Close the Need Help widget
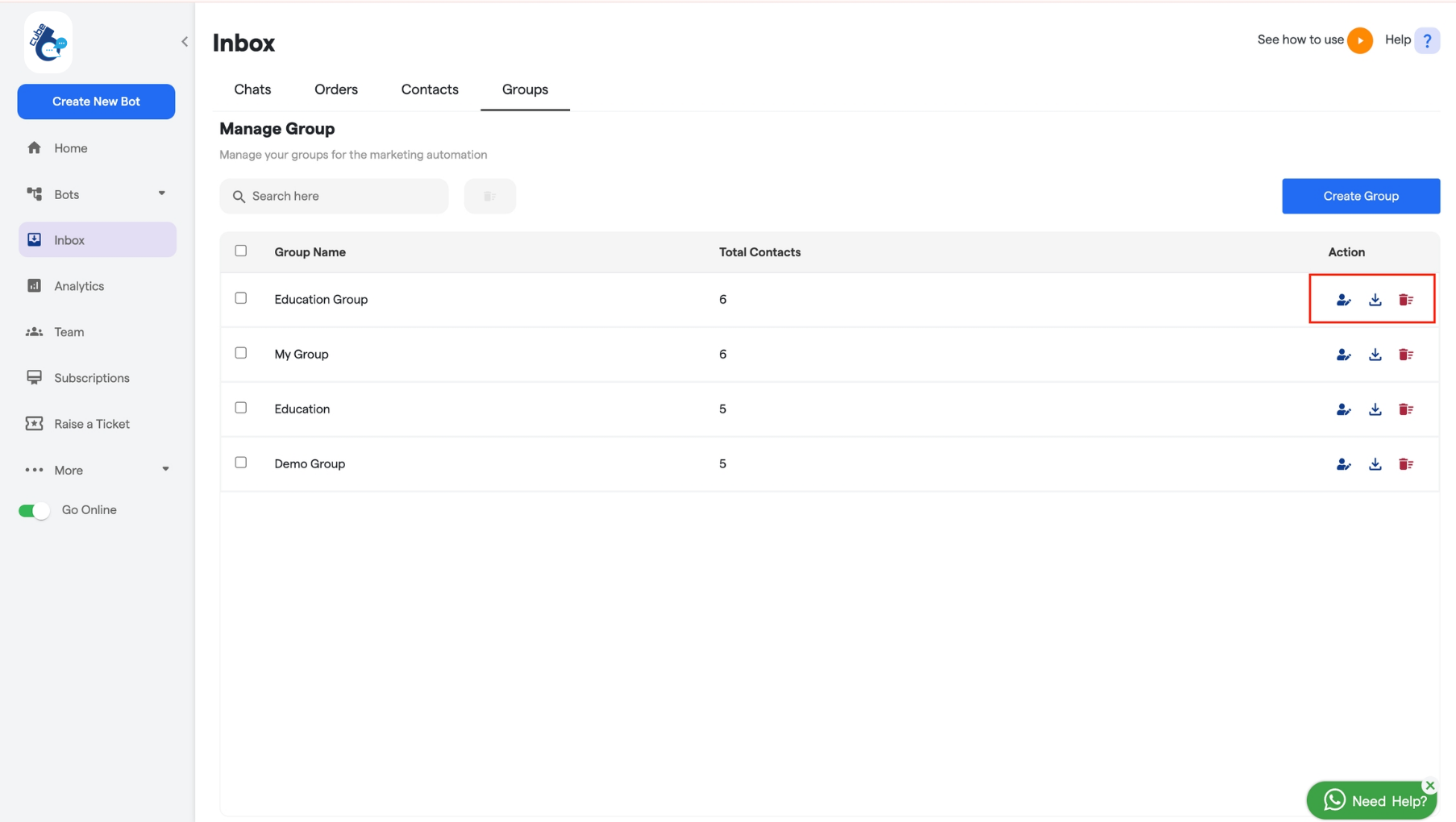The image size is (1456, 822). coord(1429,785)
